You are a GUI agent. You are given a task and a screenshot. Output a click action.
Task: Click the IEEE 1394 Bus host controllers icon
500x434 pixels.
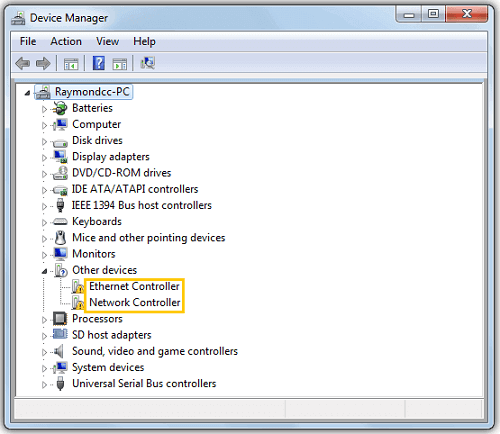pyautogui.click(x=60, y=205)
